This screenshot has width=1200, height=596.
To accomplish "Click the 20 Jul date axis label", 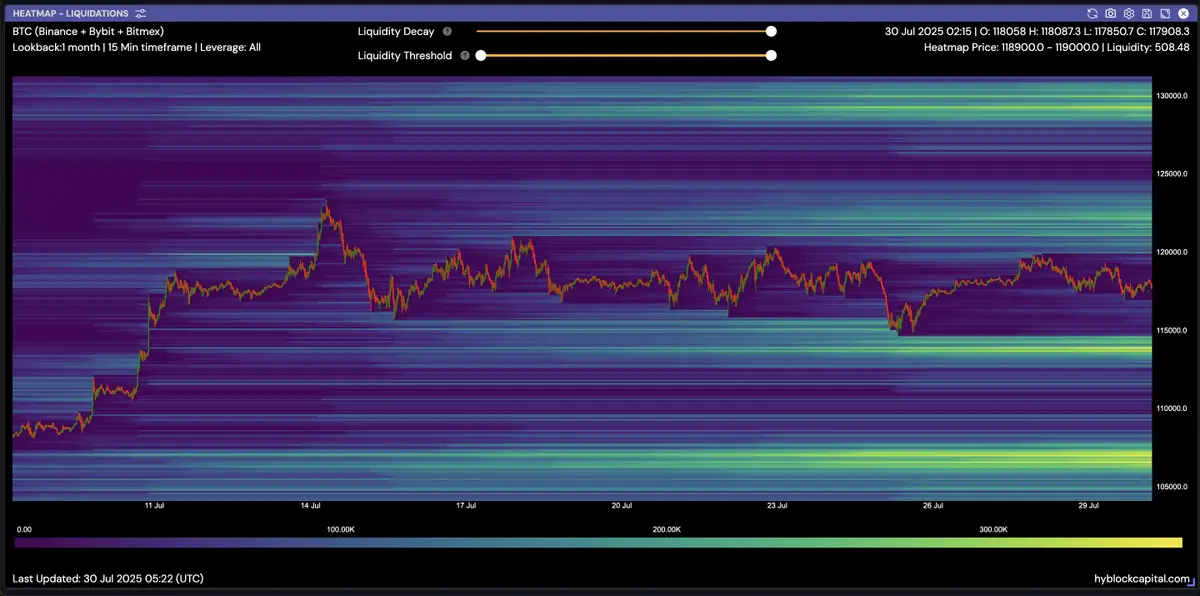I will [621, 506].
